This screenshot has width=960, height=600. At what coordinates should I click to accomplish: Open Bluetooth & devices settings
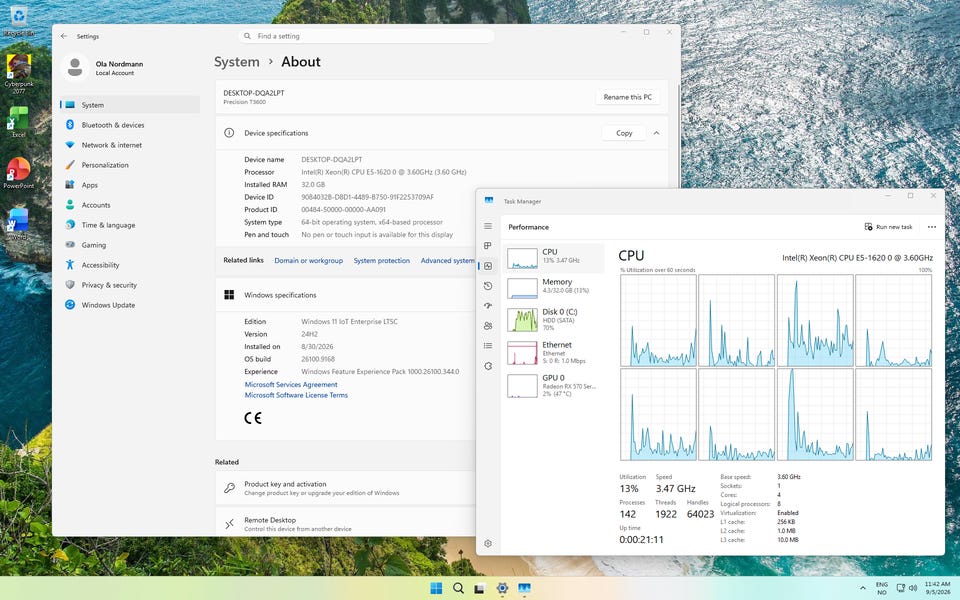(130, 125)
